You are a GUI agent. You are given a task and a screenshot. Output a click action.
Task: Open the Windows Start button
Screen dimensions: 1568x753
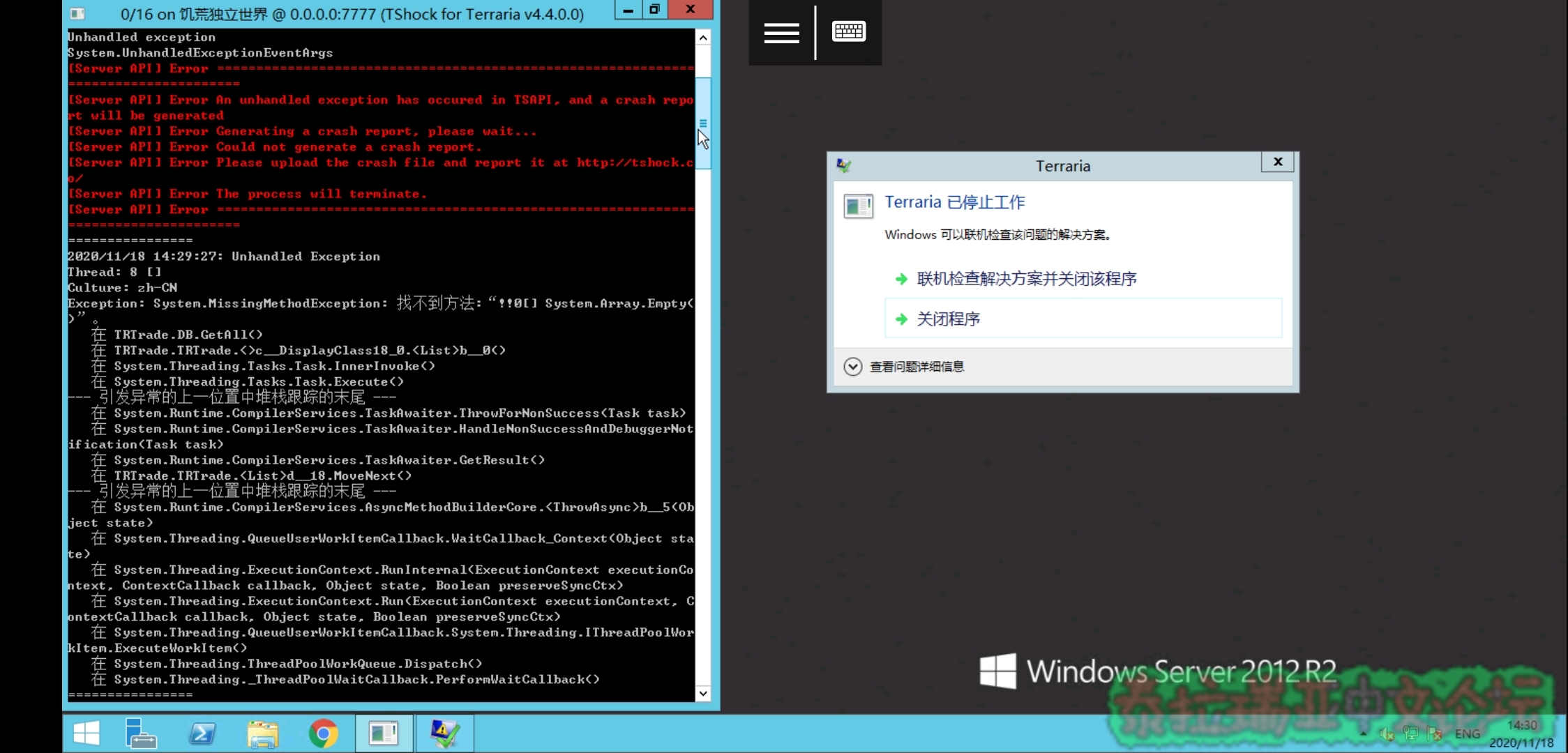[x=86, y=733]
